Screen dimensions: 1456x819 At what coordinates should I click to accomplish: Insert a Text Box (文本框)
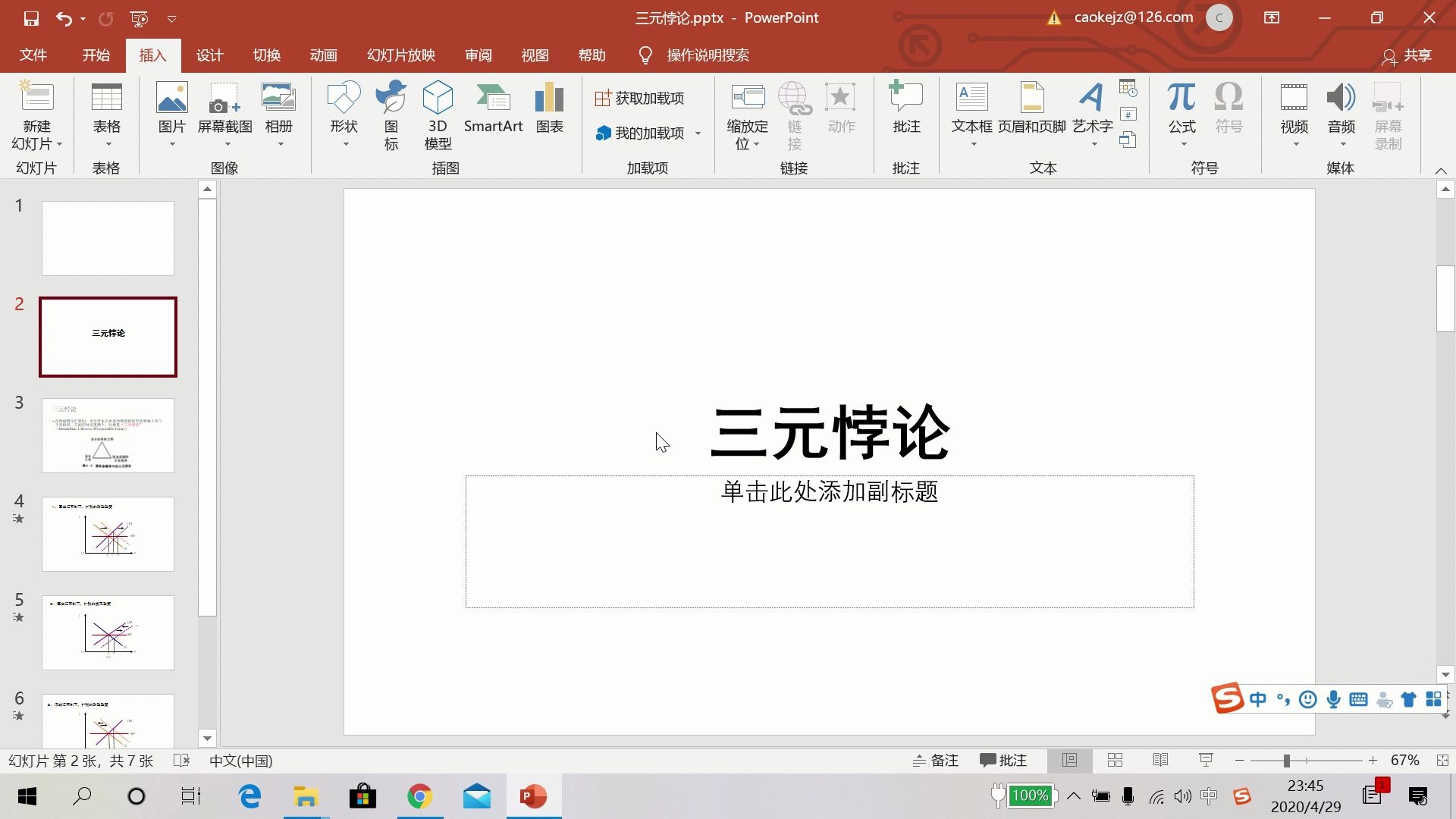tap(972, 97)
